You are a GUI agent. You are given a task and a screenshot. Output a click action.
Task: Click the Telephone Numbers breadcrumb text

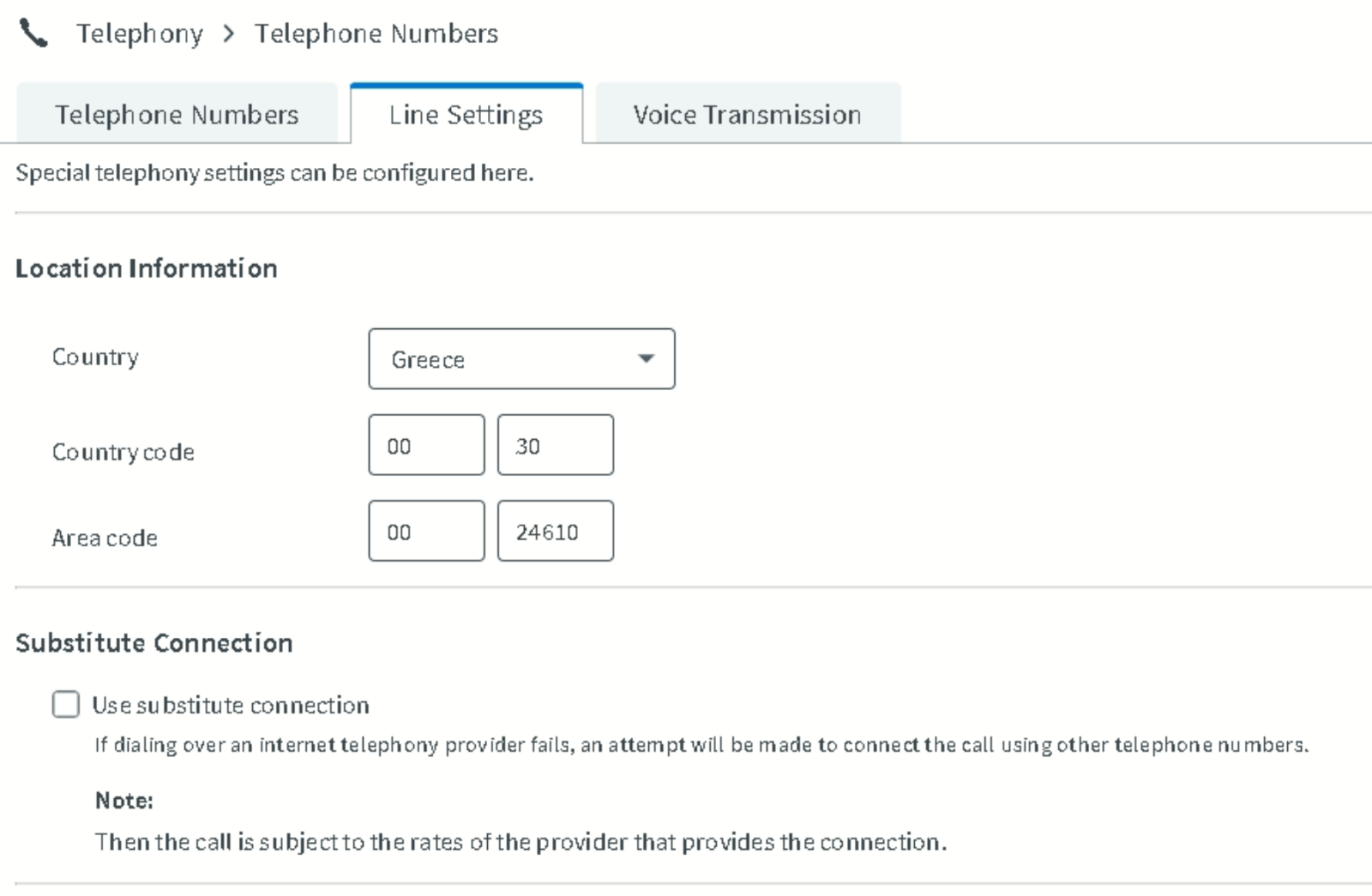click(x=376, y=33)
